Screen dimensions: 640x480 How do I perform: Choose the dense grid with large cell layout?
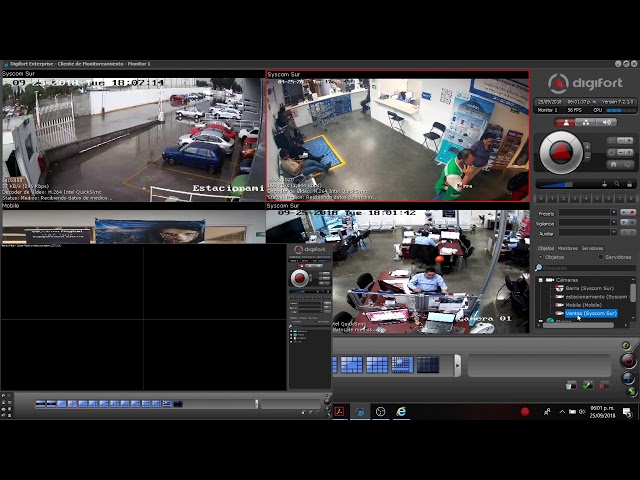pyautogui.click(x=402, y=364)
